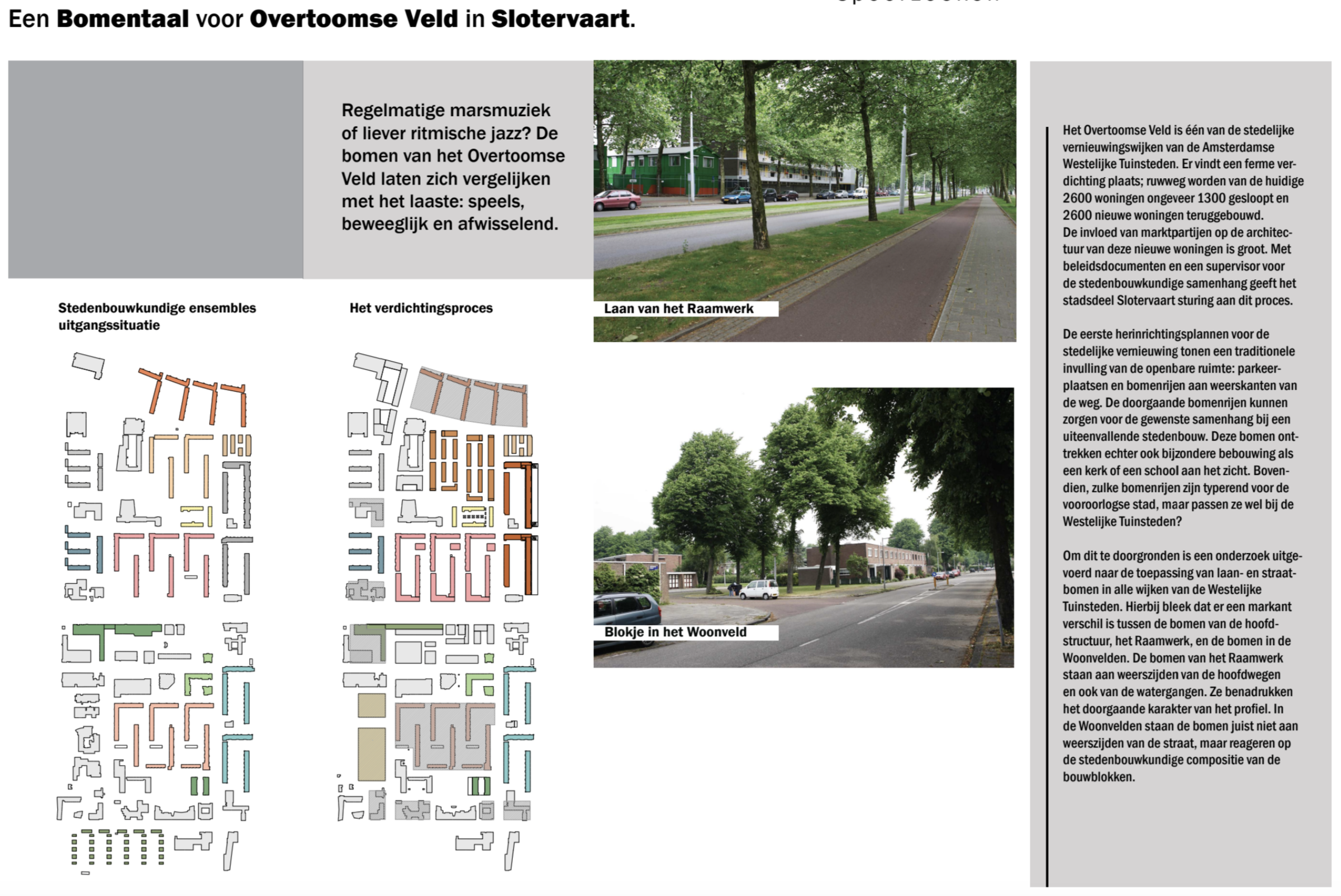This screenshot has width=1341, height=896.
Task: Click the intro quote starting 'Regelmatige marsmuziek'
Action: 453,167
